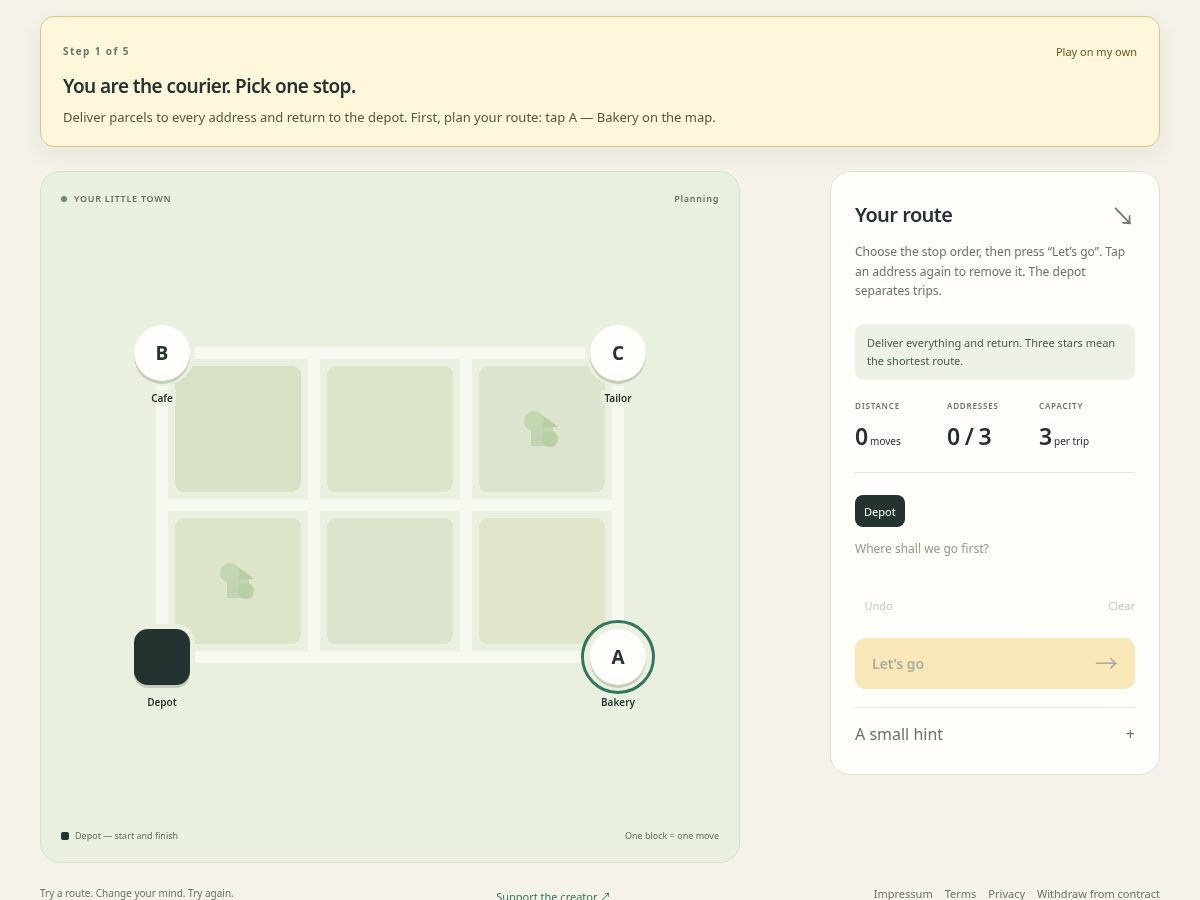The width and height of the screenshot is (1200, 900).
Task: Click 'YOUR LITTLE TOWN' map heading
Action: (x=122, y=199)
